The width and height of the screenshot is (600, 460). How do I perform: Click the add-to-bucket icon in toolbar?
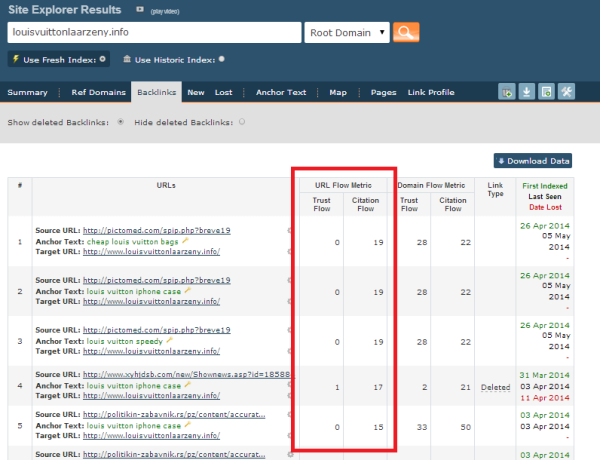coord(507,92)
